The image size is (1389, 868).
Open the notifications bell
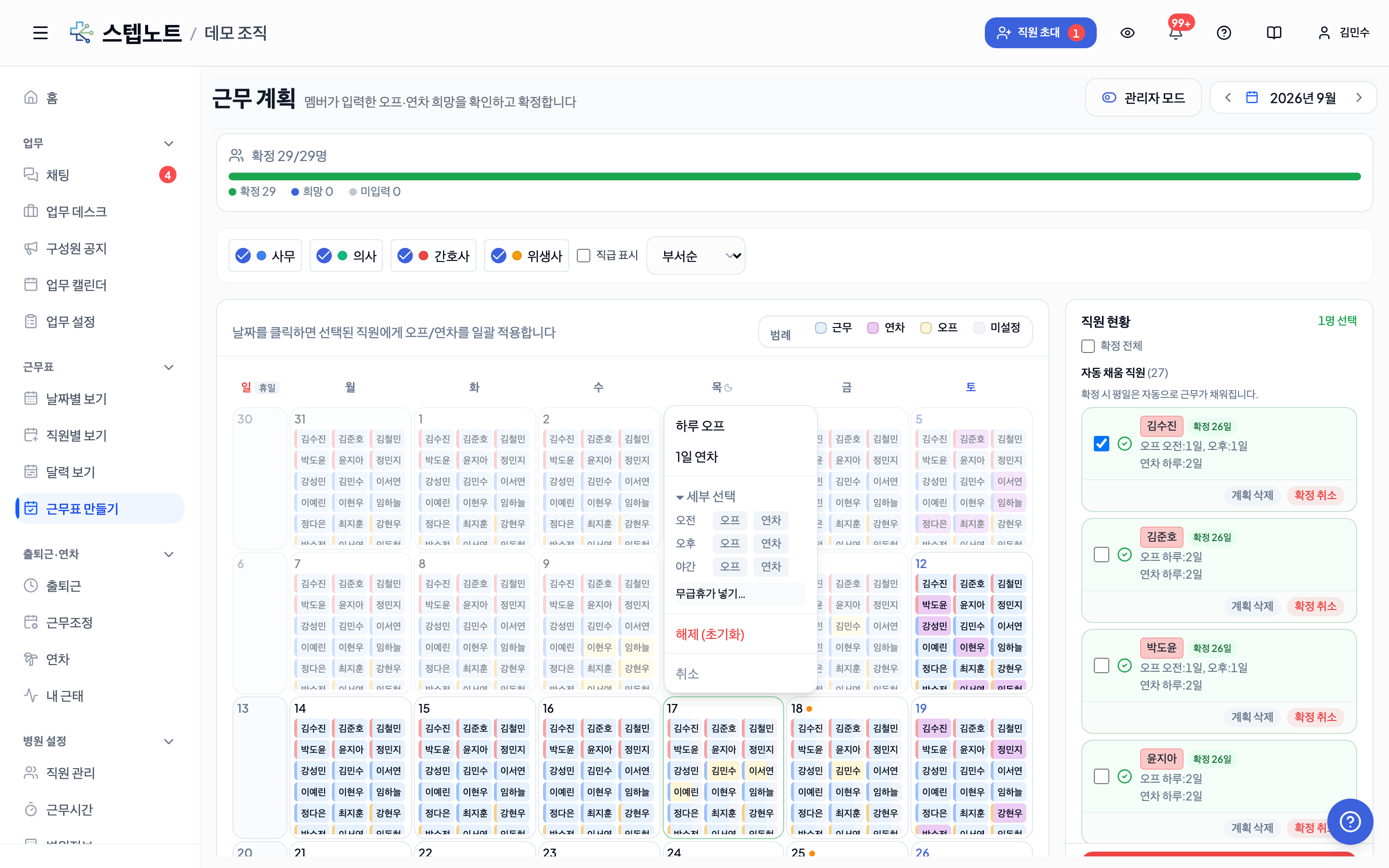click(1175, 33)
